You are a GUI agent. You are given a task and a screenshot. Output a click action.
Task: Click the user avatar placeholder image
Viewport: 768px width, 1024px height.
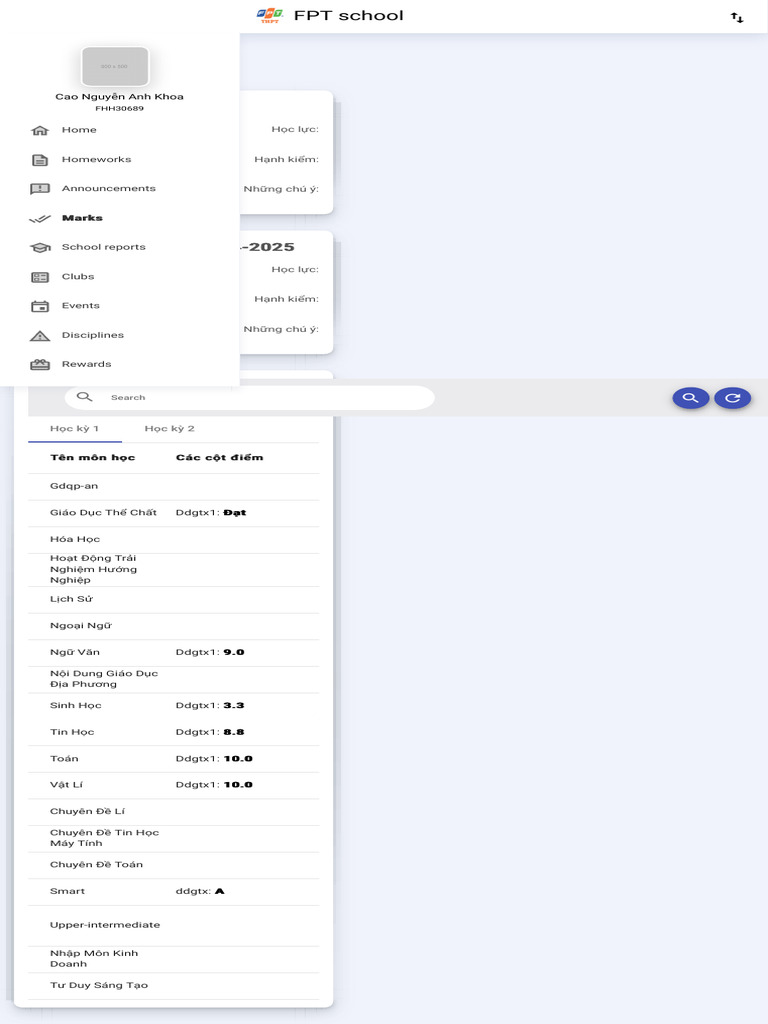tap(115, 66)
